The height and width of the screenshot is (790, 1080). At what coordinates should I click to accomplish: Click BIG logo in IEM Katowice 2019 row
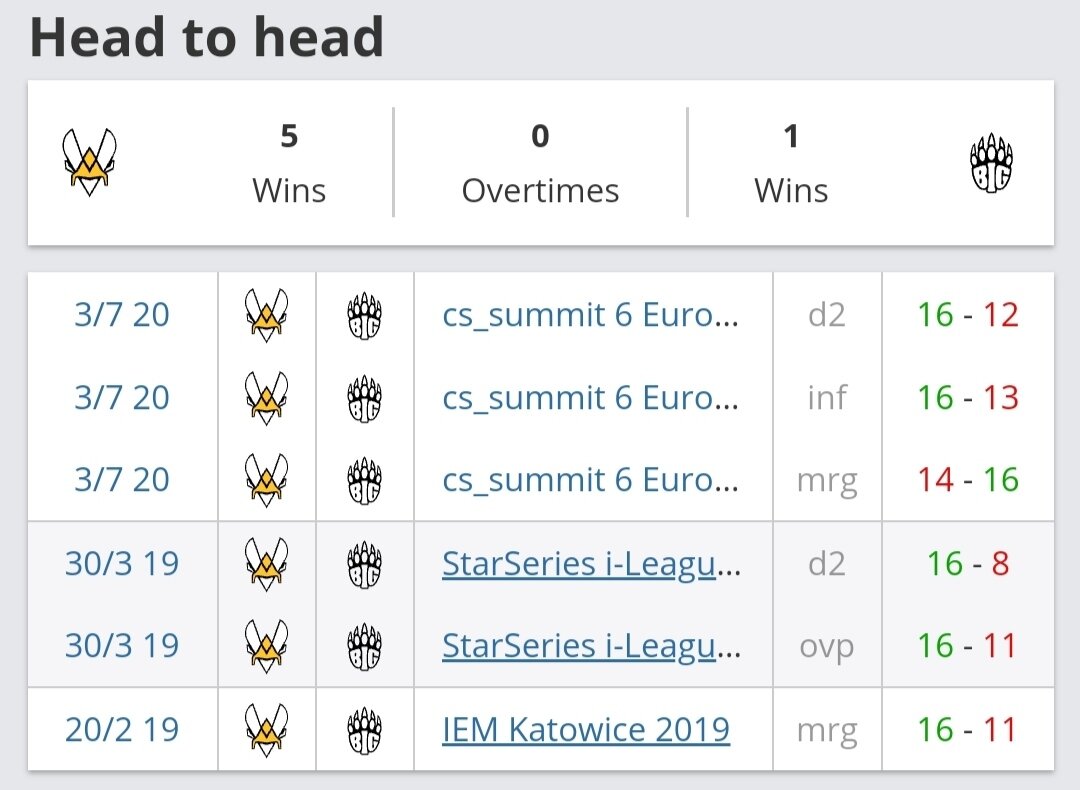click(365, 729)
